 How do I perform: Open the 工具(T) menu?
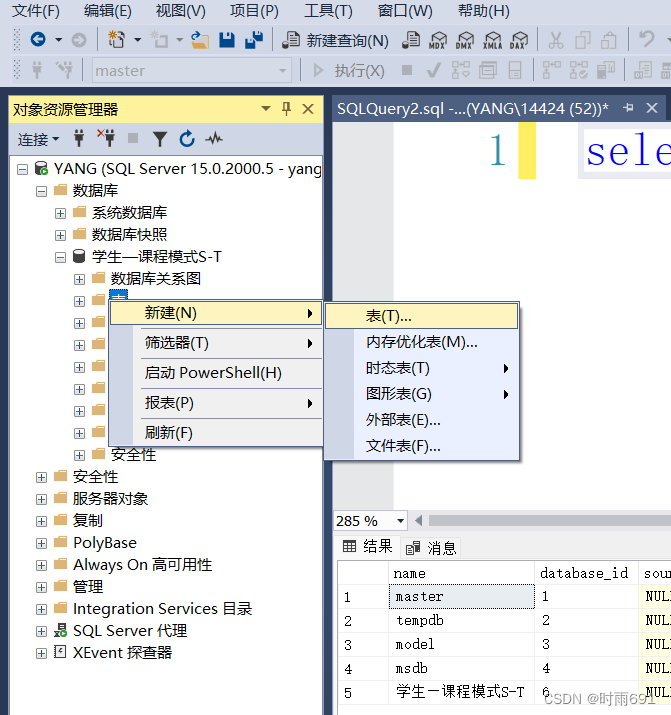tap(328, 10)
